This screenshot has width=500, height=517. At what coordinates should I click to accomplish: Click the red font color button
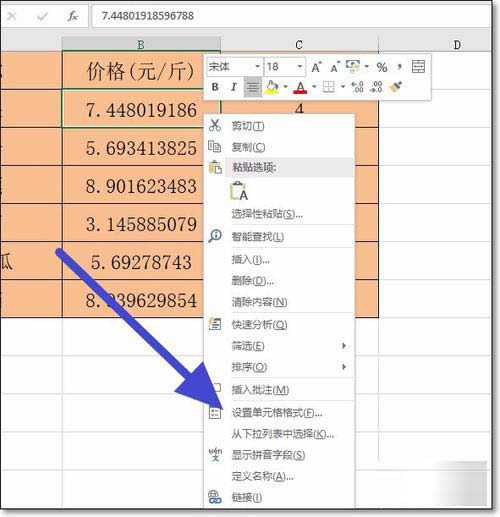300,87
